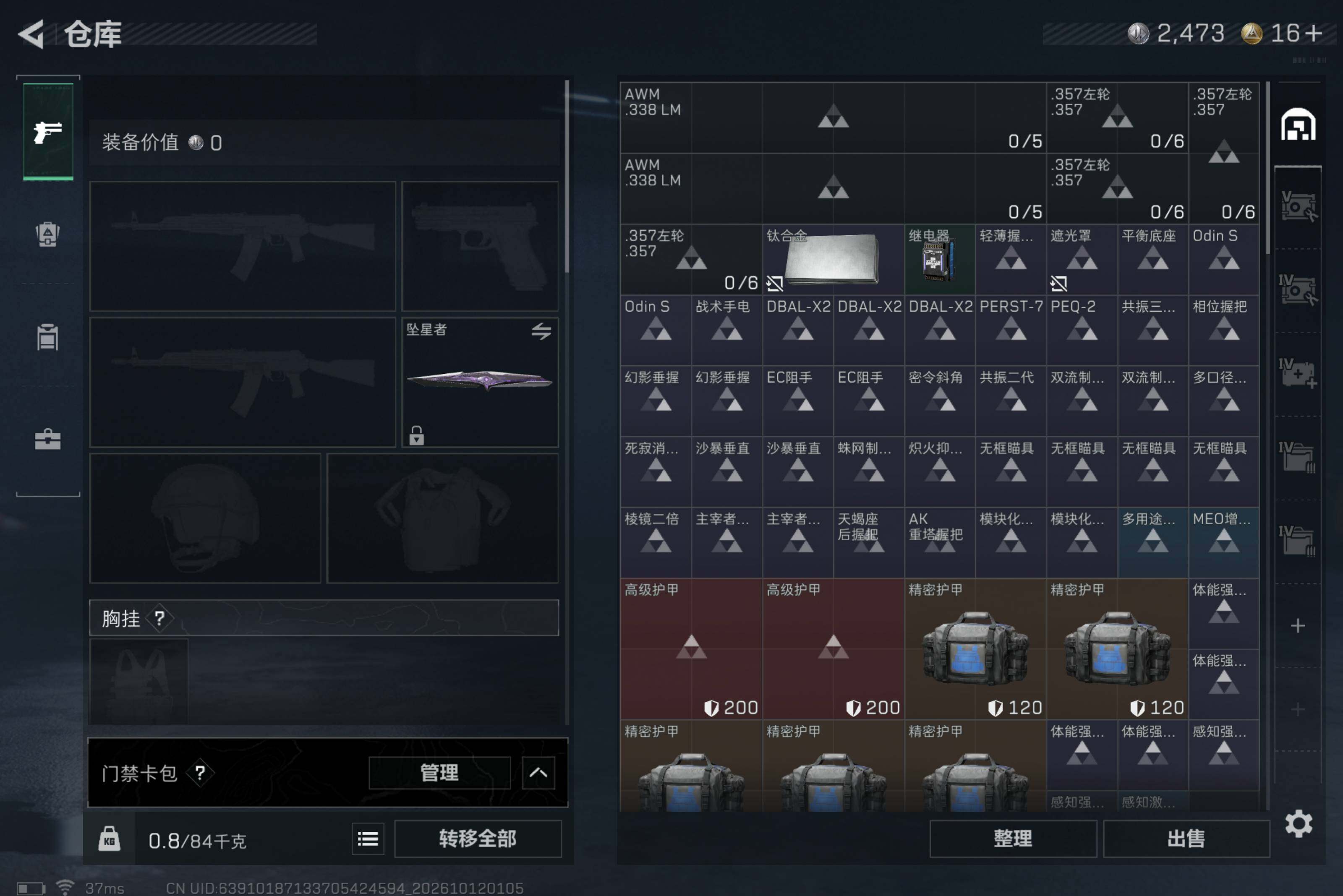1343x896 pixels.
Task: Click the swap arrows icon on 坠星者
Action: coord(541,331)
